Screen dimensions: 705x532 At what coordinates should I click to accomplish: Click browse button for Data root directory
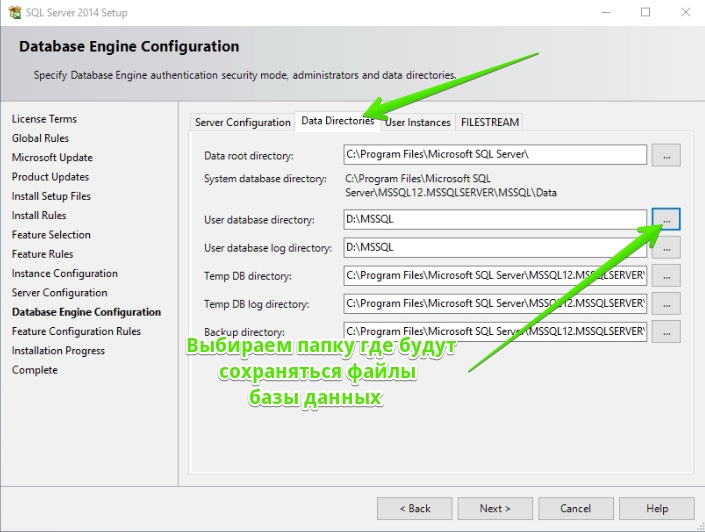pyautogui.click(x=666, y=155)
